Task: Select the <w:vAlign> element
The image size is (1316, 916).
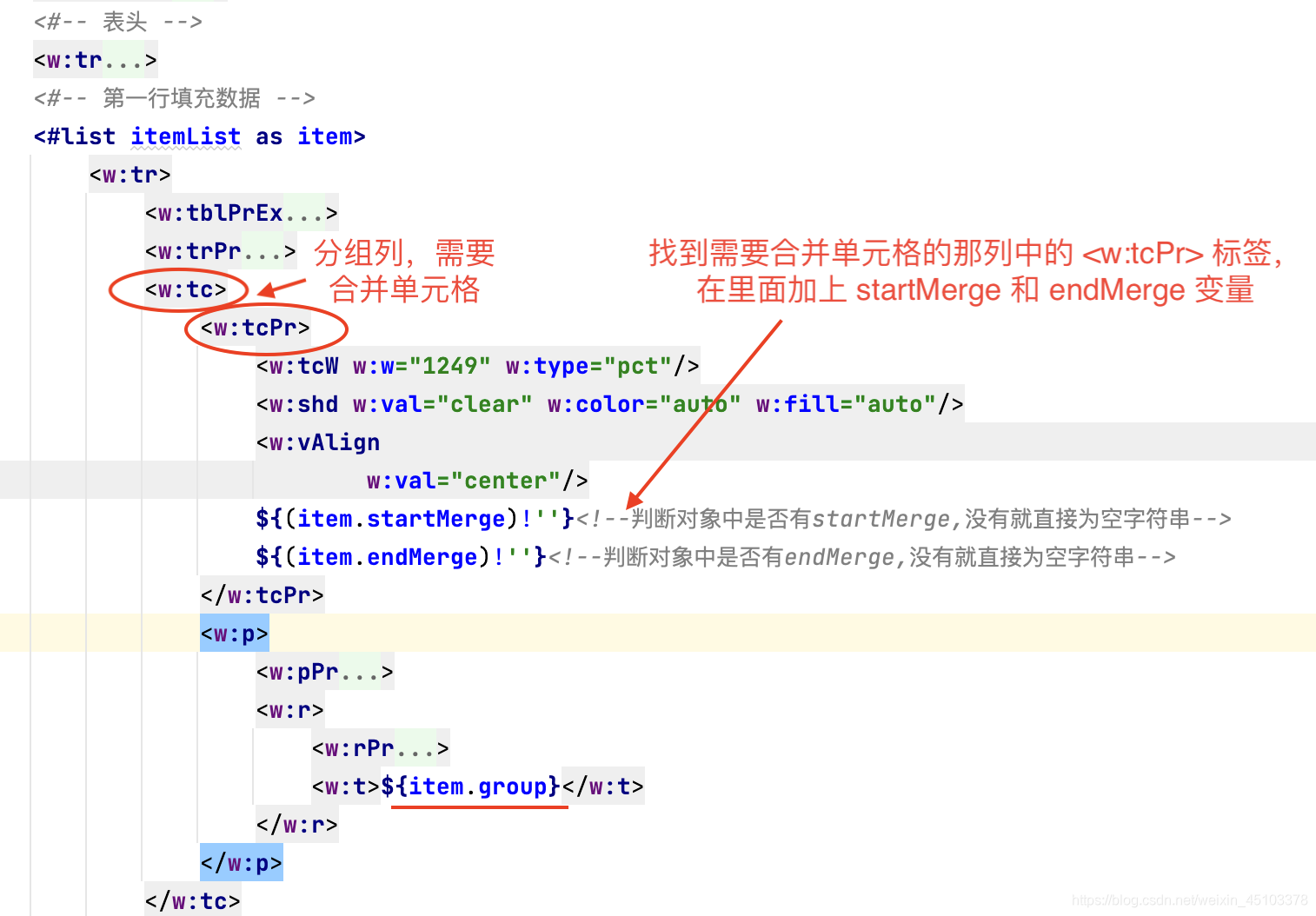Action: pyautogui.click(x=316, y=441)
